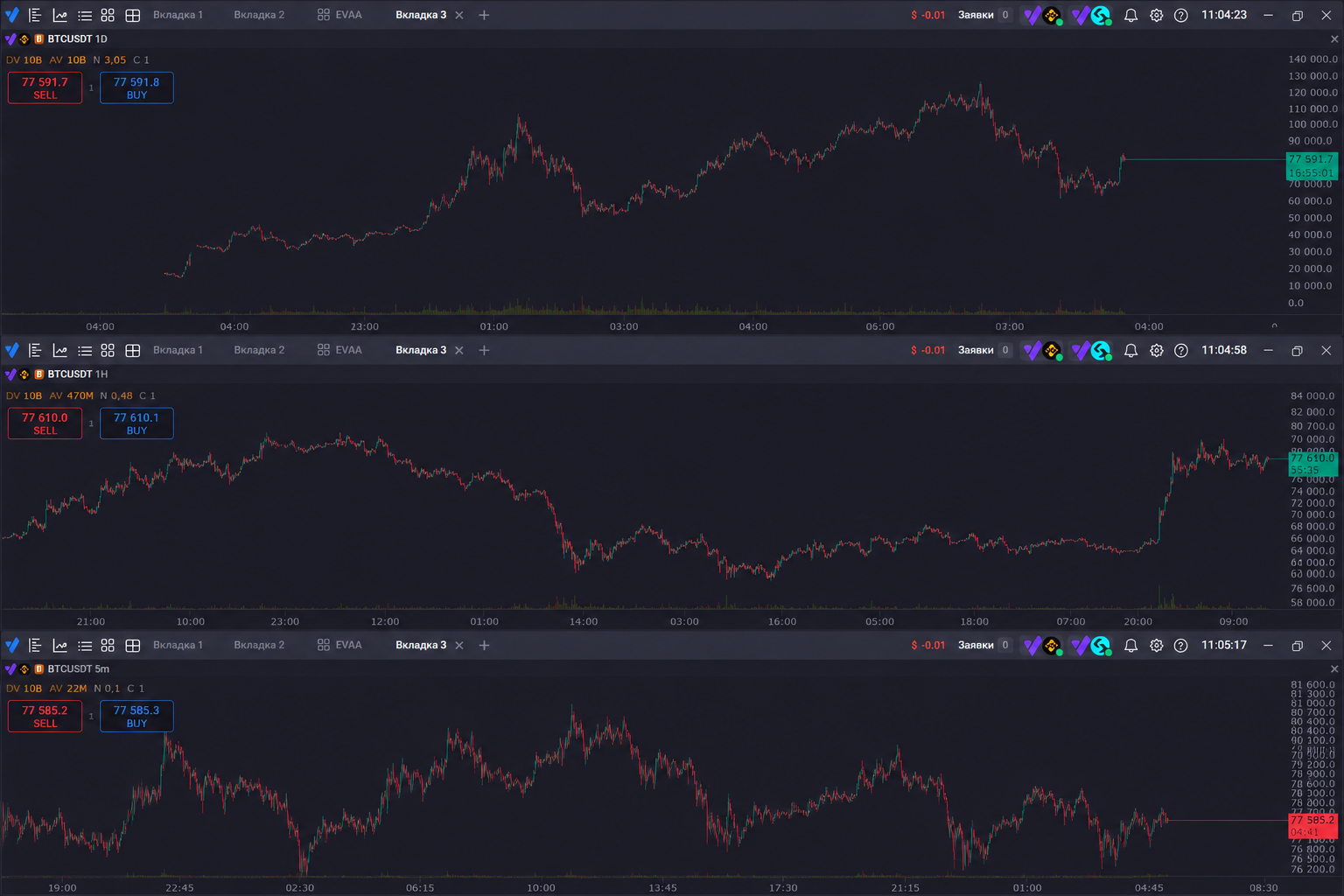Click the four-squares widget icon in the 1D window toolbar
The height and width of the screenshot is (896, 1344).
[x=108, y=15]
